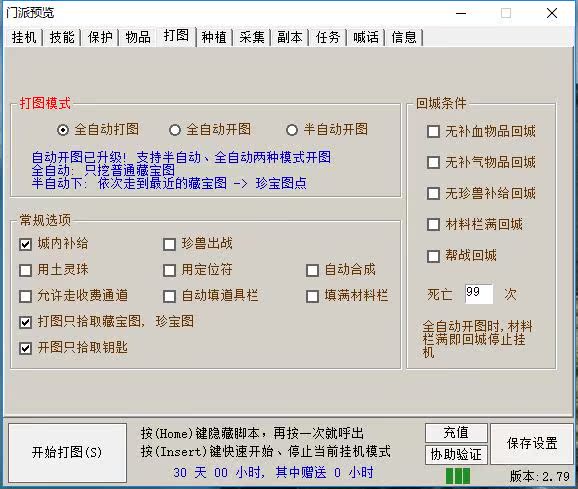Disable 开图只拾取钥匙 checkbox
The width and height of the screenshot is (578, 489).
pyautogui.click(x=25, y=348)
